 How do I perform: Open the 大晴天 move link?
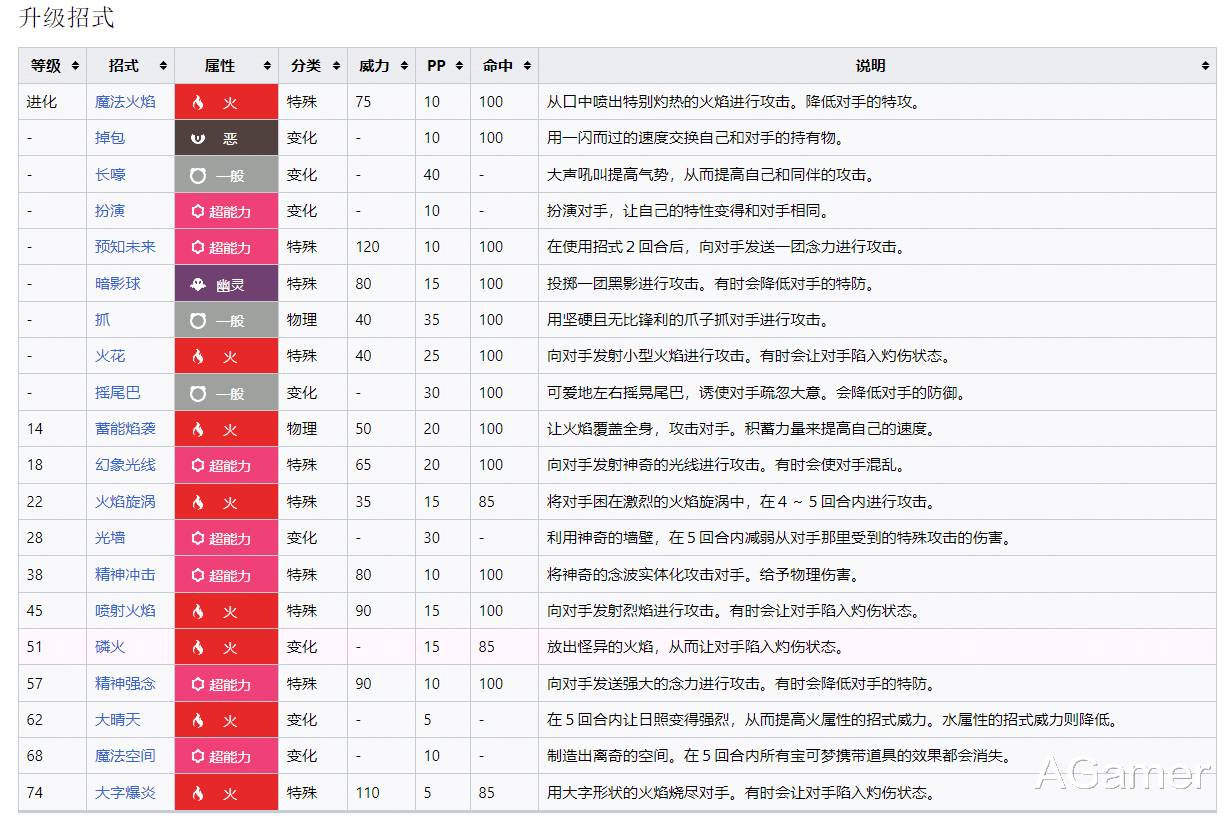[x=118, y=720]
